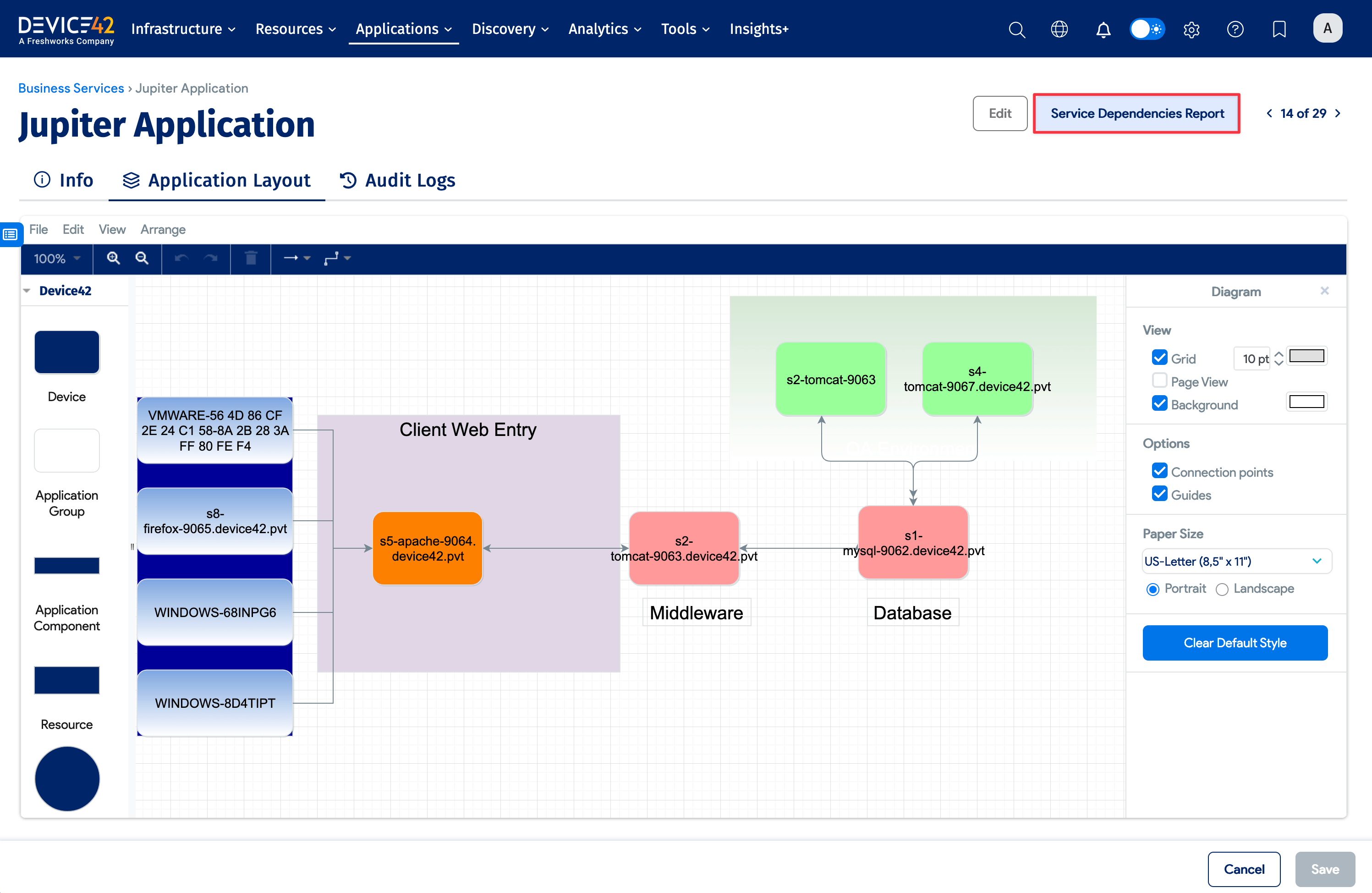Click the delete (trash) toolbar icon
This screenshot has width=1372, height=893.
251,258
